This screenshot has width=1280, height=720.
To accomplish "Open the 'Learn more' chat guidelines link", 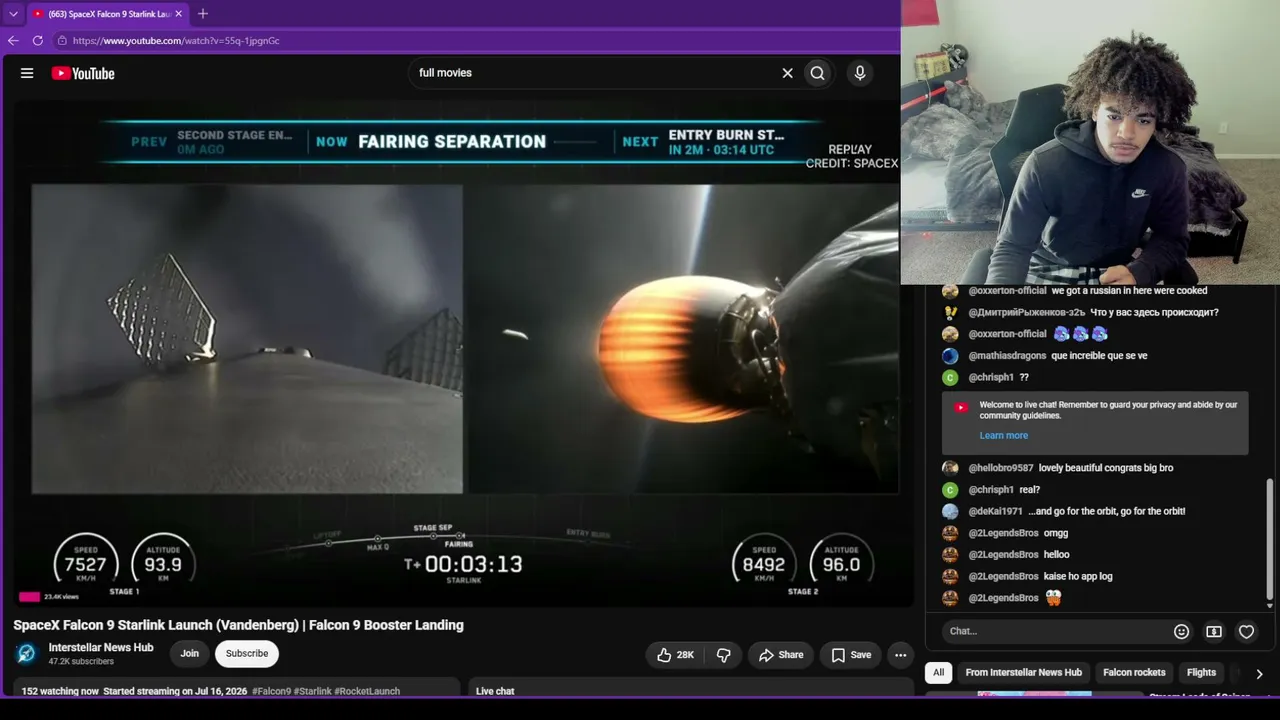I will tap(1004, 436).
